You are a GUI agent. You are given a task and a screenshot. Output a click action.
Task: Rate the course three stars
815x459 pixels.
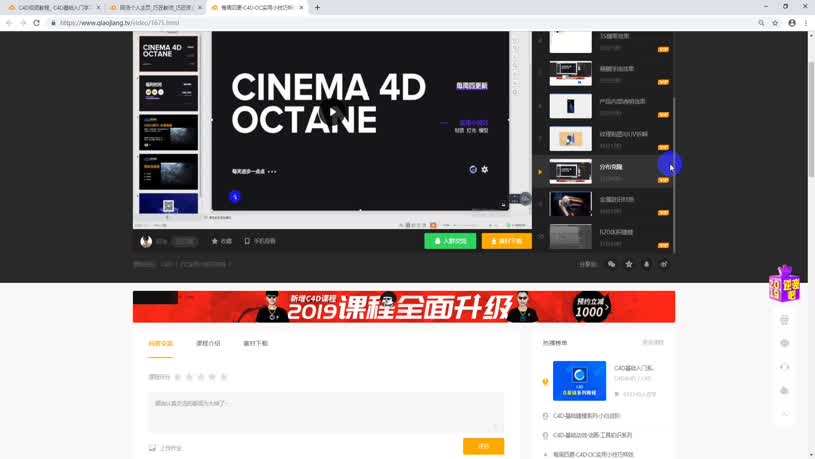(x=201, y=377)
